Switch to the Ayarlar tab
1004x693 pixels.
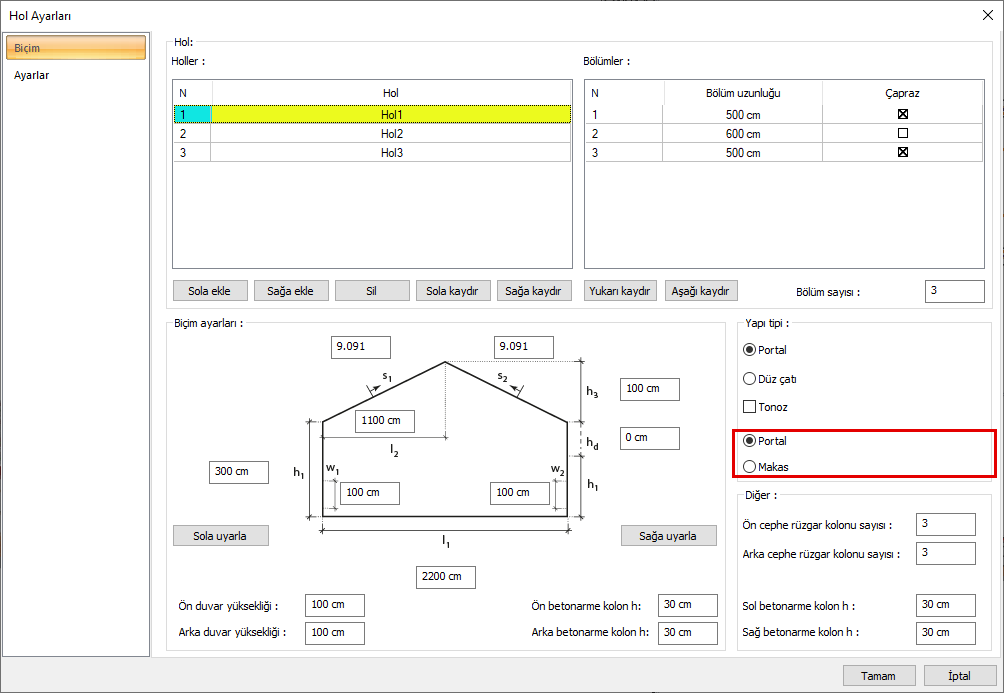(x=32, y=75)
